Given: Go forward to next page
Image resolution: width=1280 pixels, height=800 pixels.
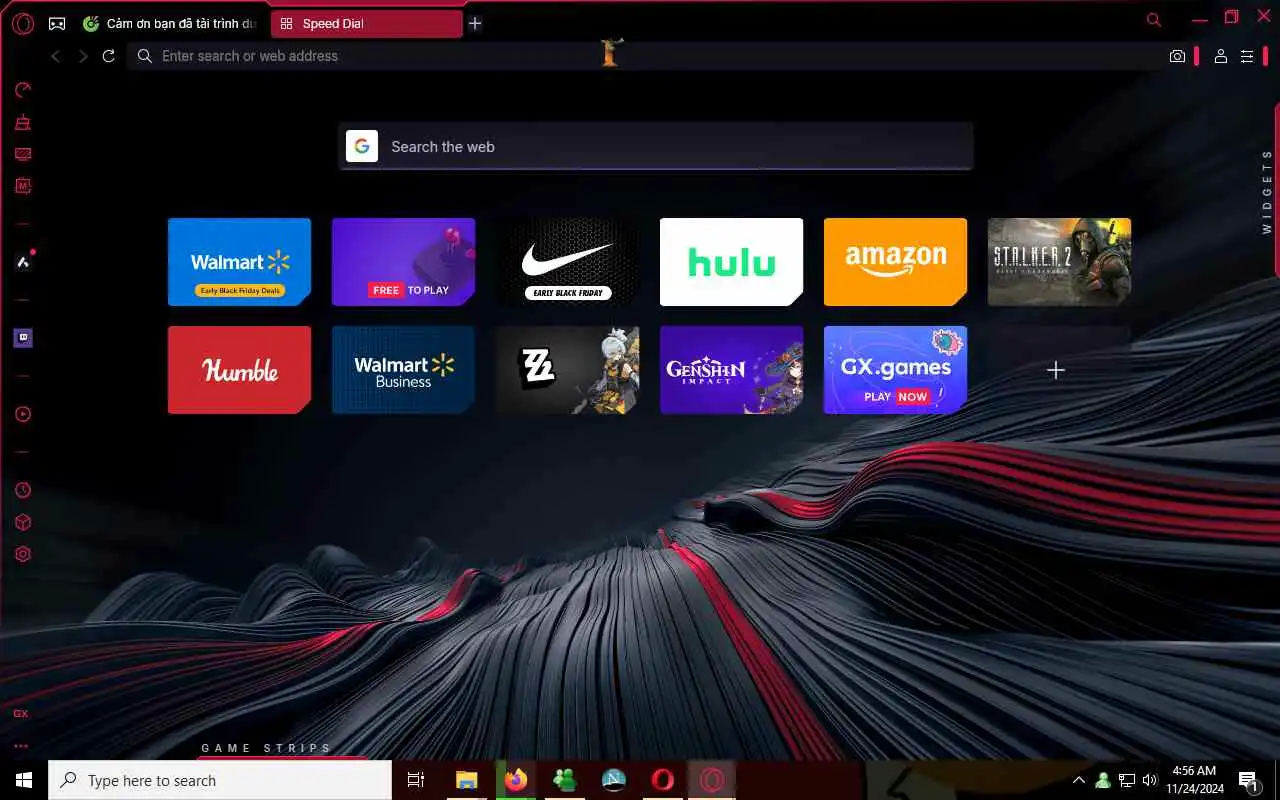Looking at the screenshot, I should point(83,56).
